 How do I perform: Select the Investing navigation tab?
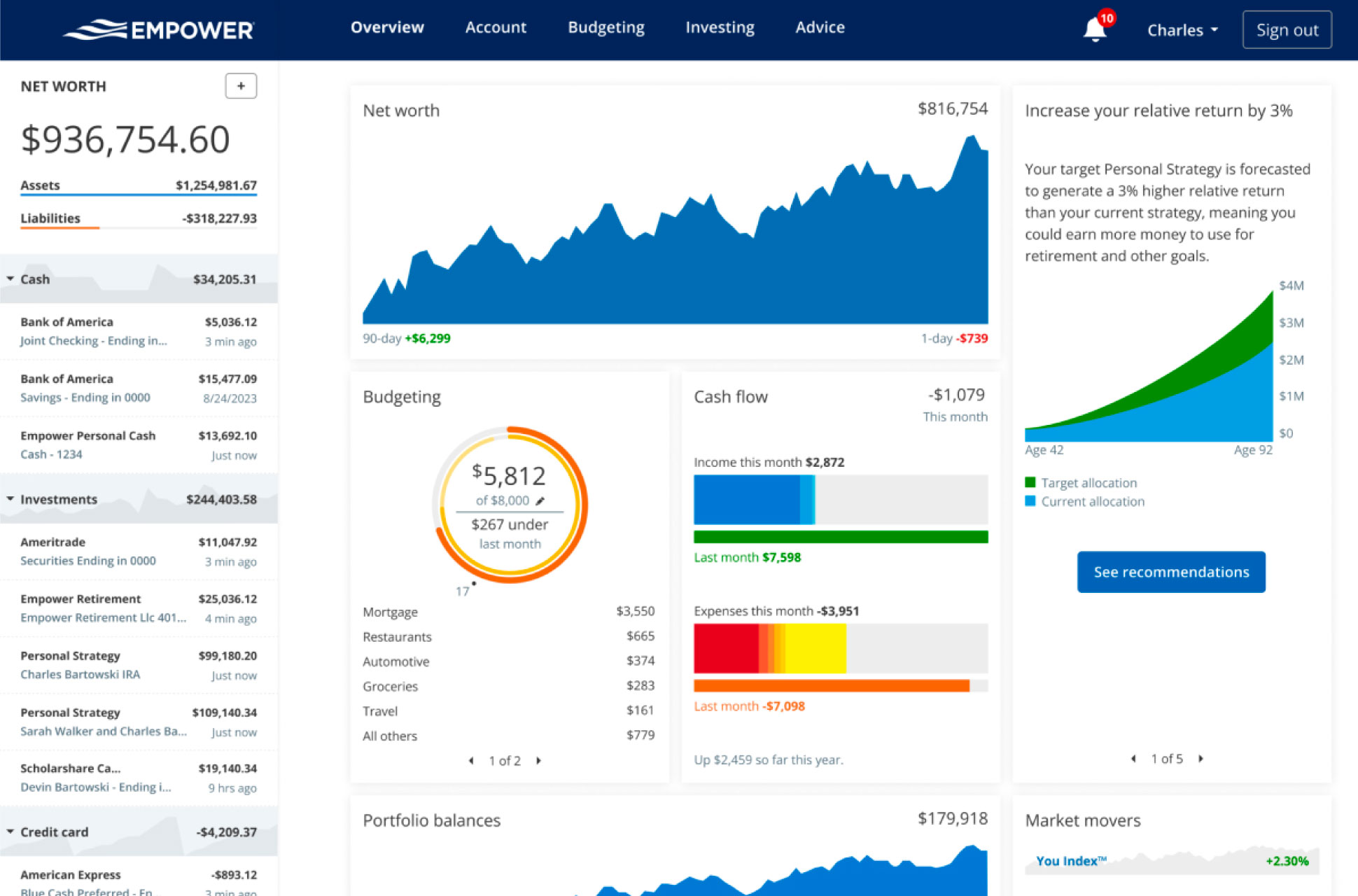pos(720,27)
